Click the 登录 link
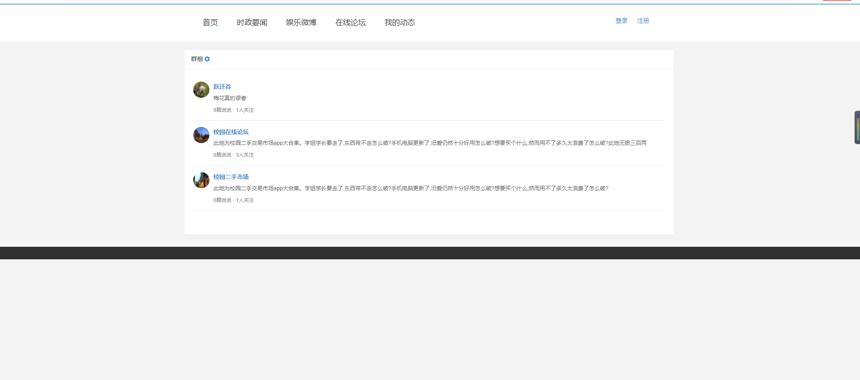The width and height of the screenshot is (860, 380). click(x=621, y=21)
